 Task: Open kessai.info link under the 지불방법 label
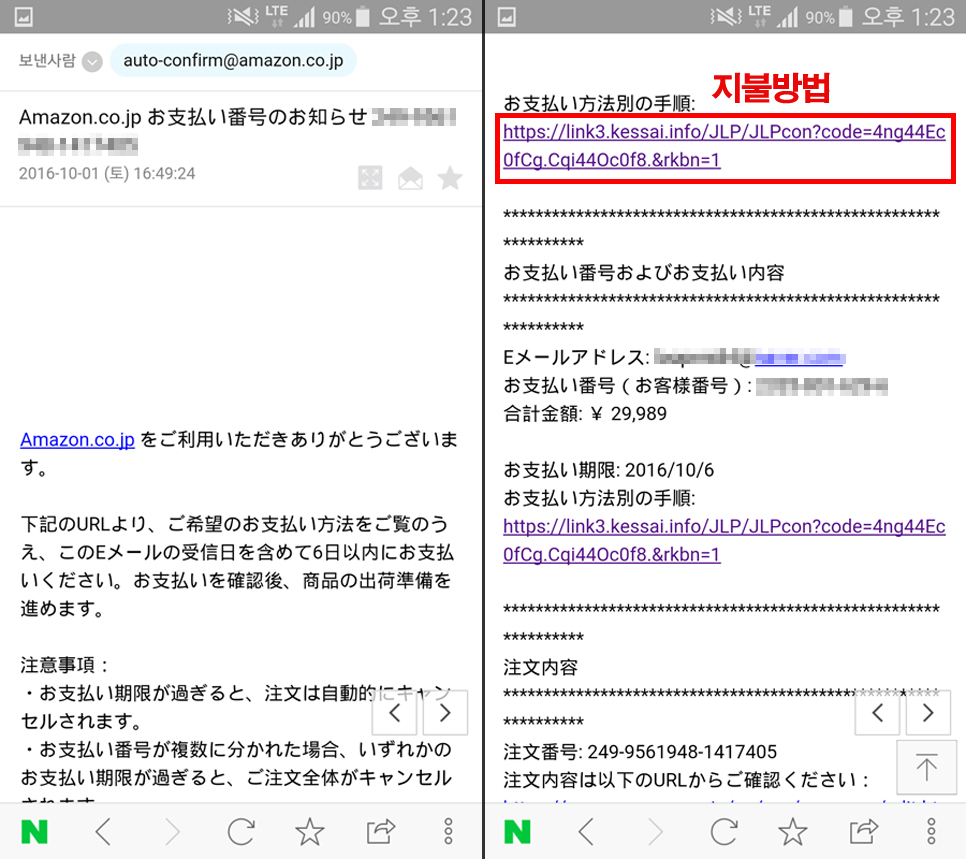tap(724, 146)
